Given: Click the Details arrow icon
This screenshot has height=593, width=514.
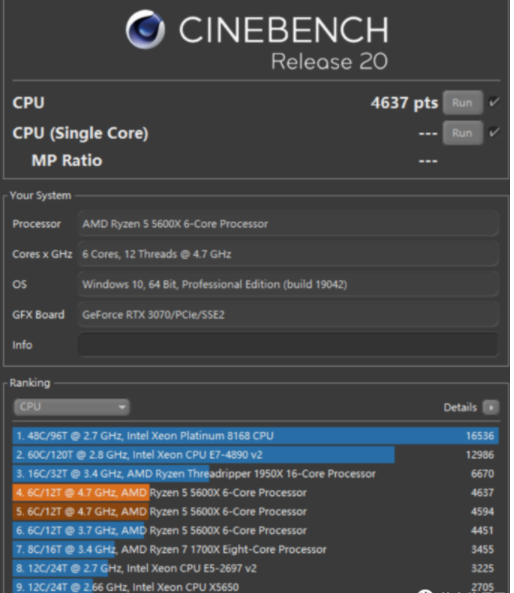Looking at the screenshot, I should point(491,407).
